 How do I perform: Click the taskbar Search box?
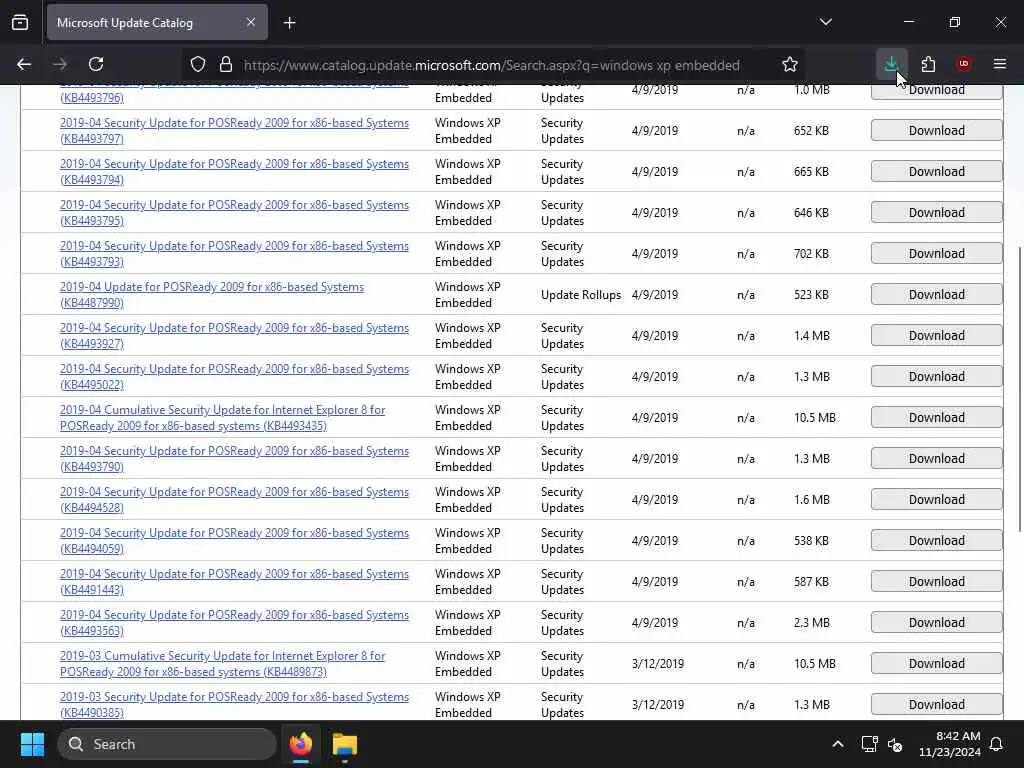pos(167,744)
